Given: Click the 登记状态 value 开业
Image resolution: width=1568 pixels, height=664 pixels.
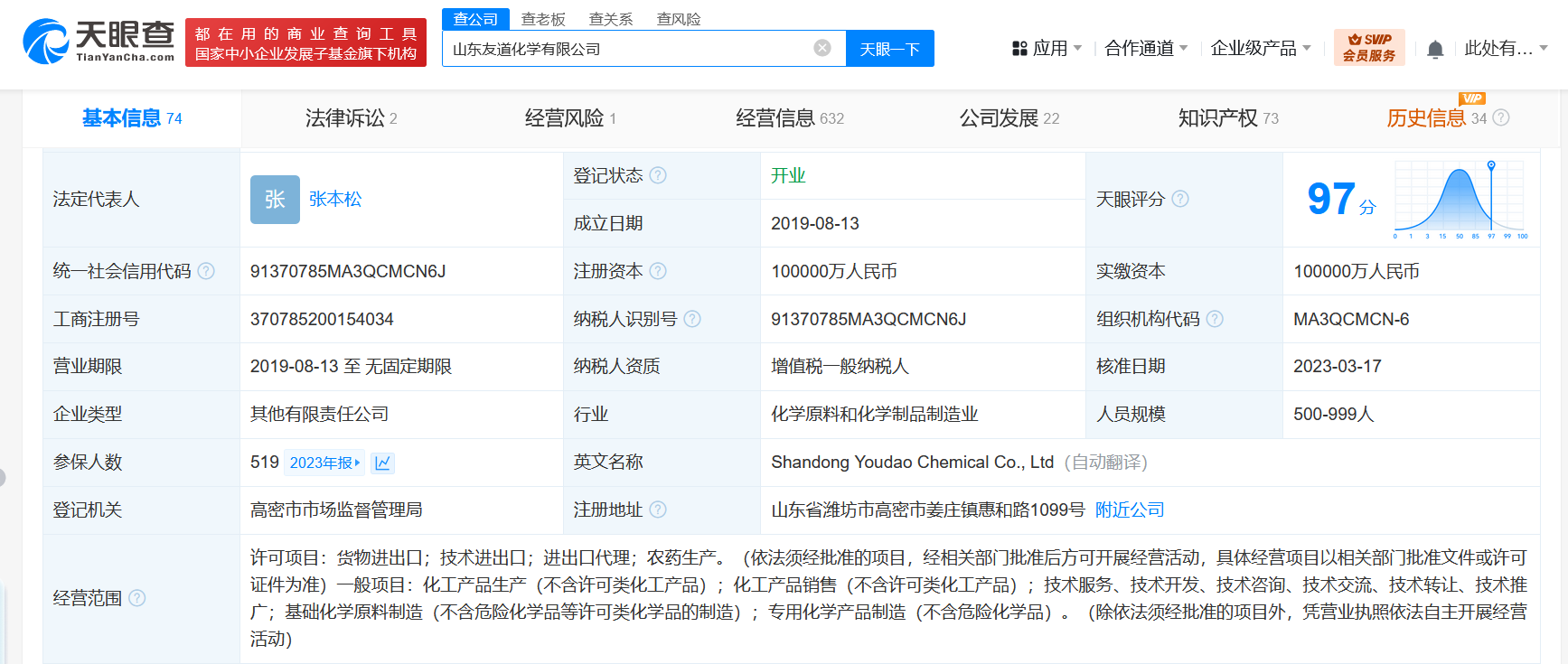Looking at the screenshot, I should coord(788,175).
